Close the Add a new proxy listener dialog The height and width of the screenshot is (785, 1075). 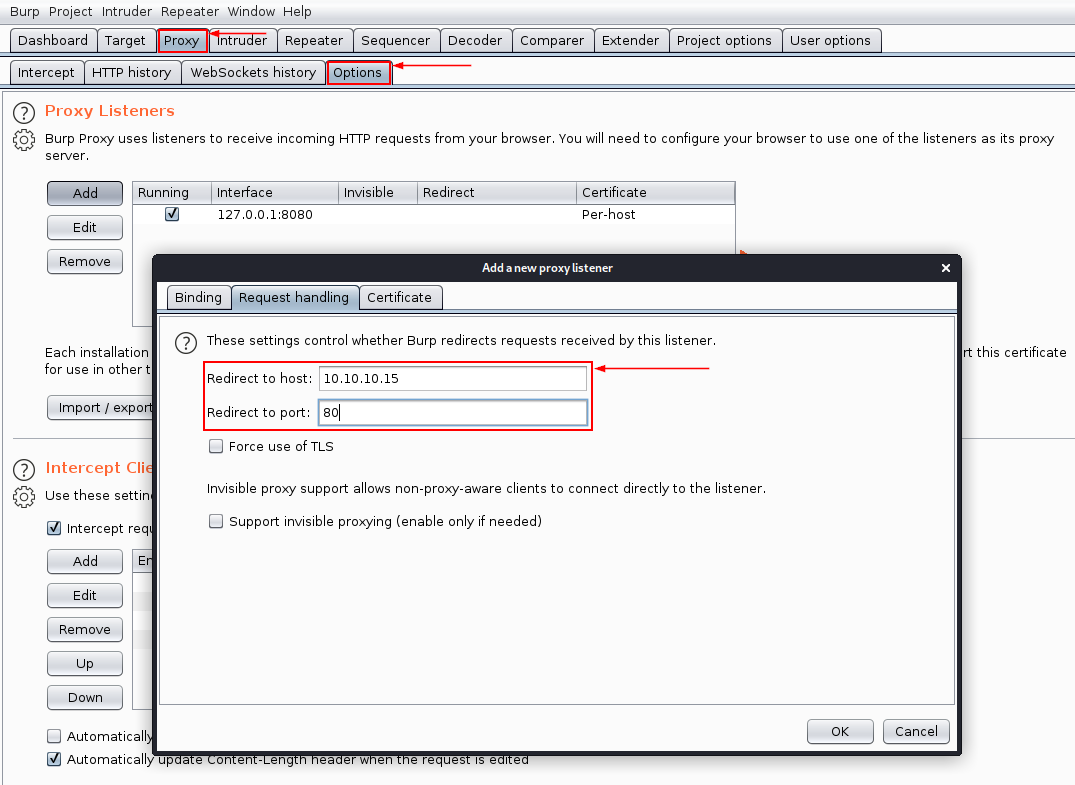click(946, 268)
